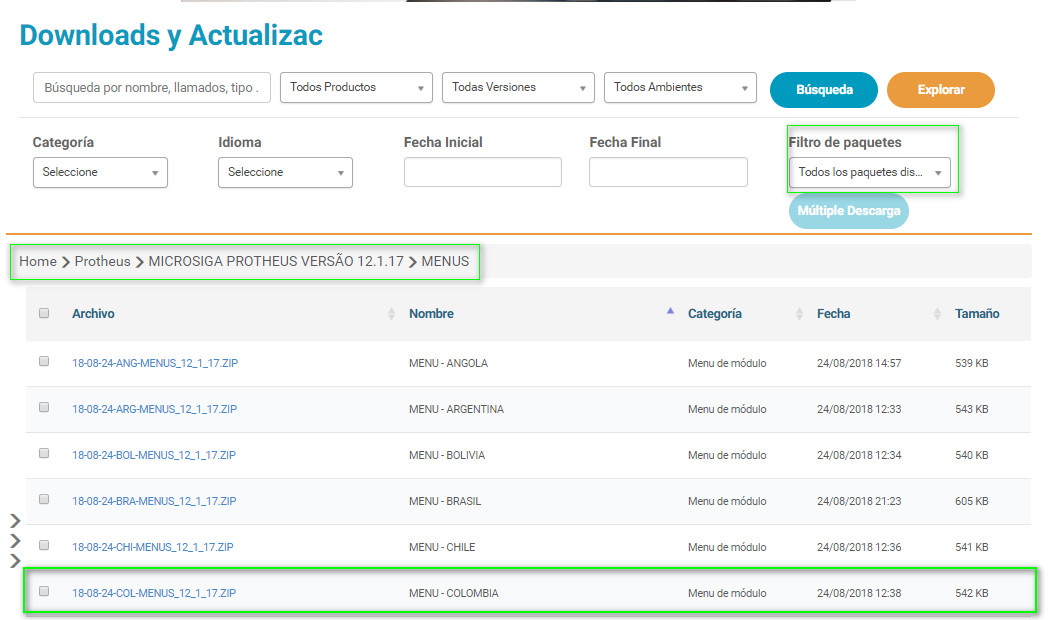Viewport: 1052px width, 620px height.
Task: Check the box for MENU - BRASIL row
Action: (x=44, y=499)
